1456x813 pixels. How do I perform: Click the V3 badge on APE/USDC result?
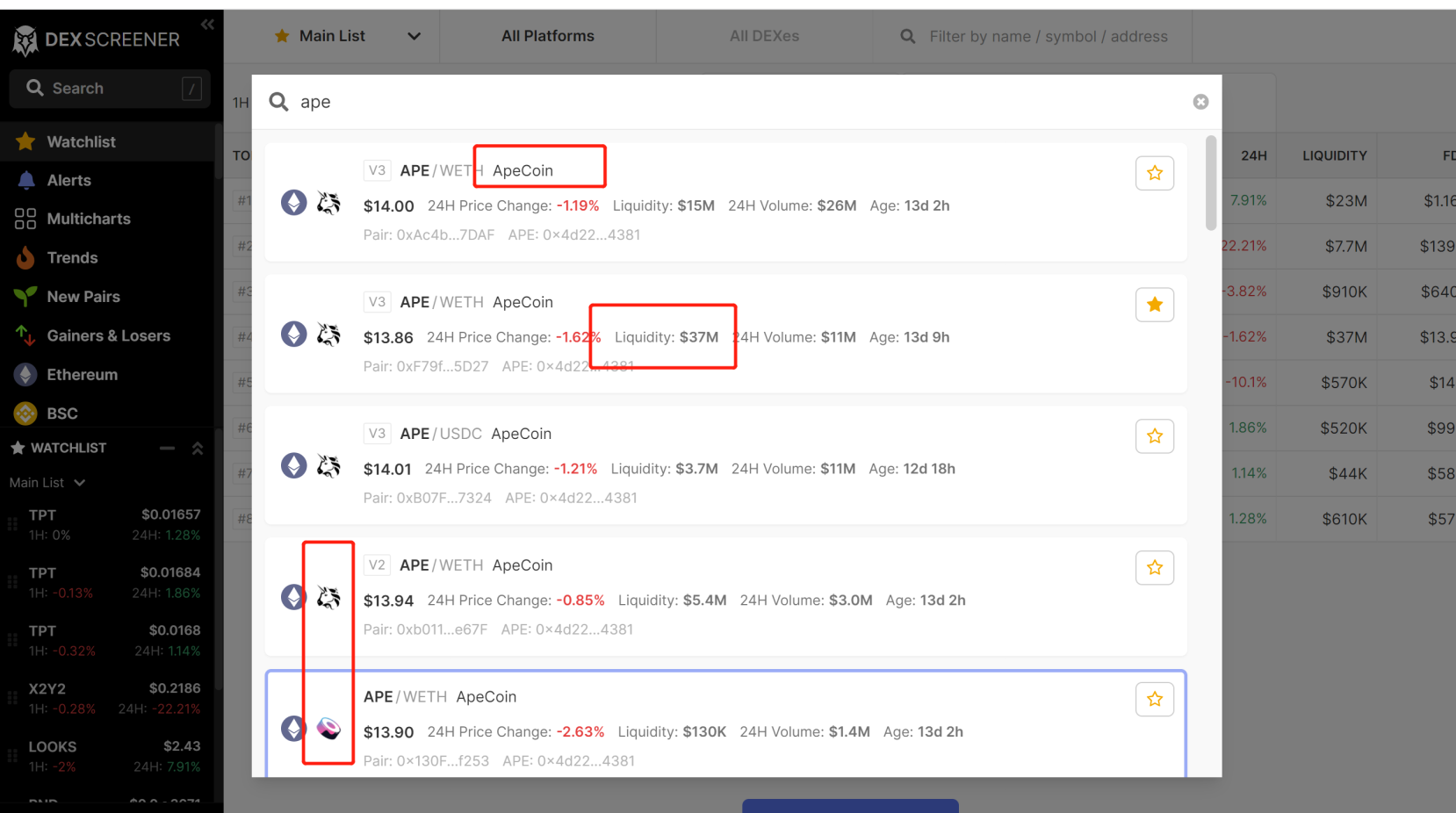point(377,434)
